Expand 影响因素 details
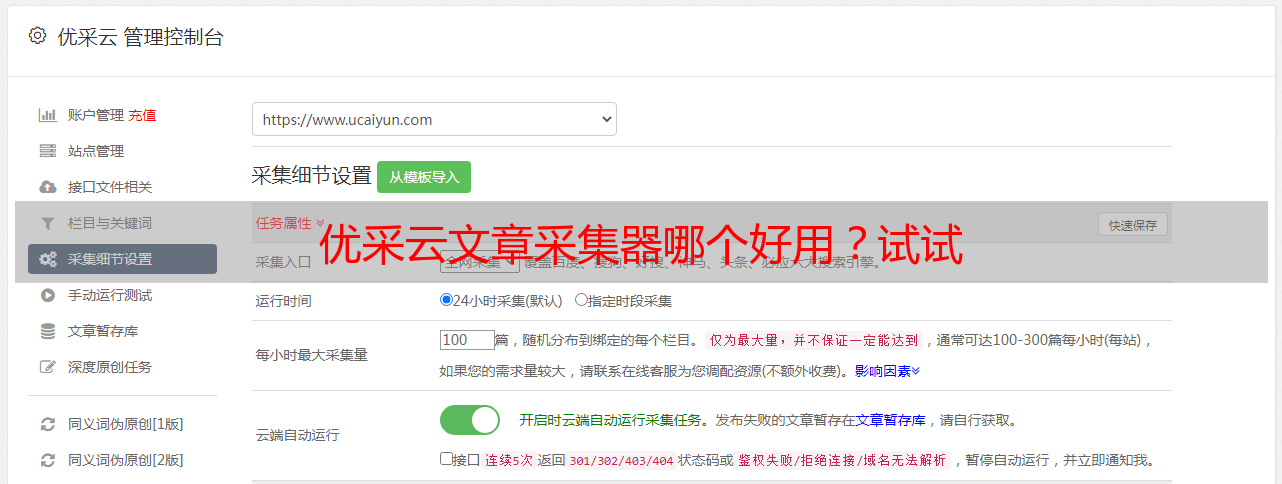Screen dimensions: 1282x484 click(x=887, y=371)
